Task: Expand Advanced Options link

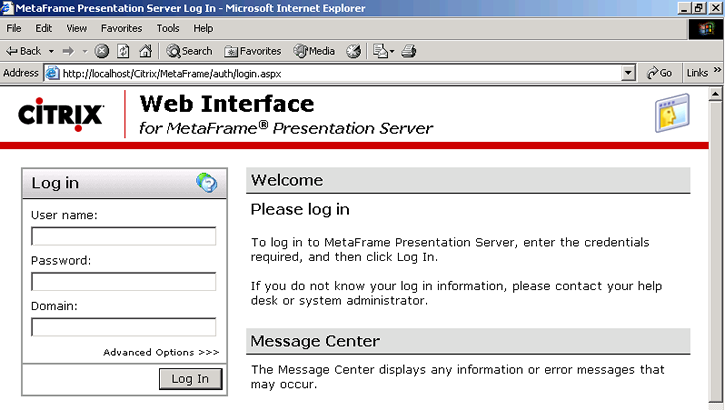Action: coord(161,352)
